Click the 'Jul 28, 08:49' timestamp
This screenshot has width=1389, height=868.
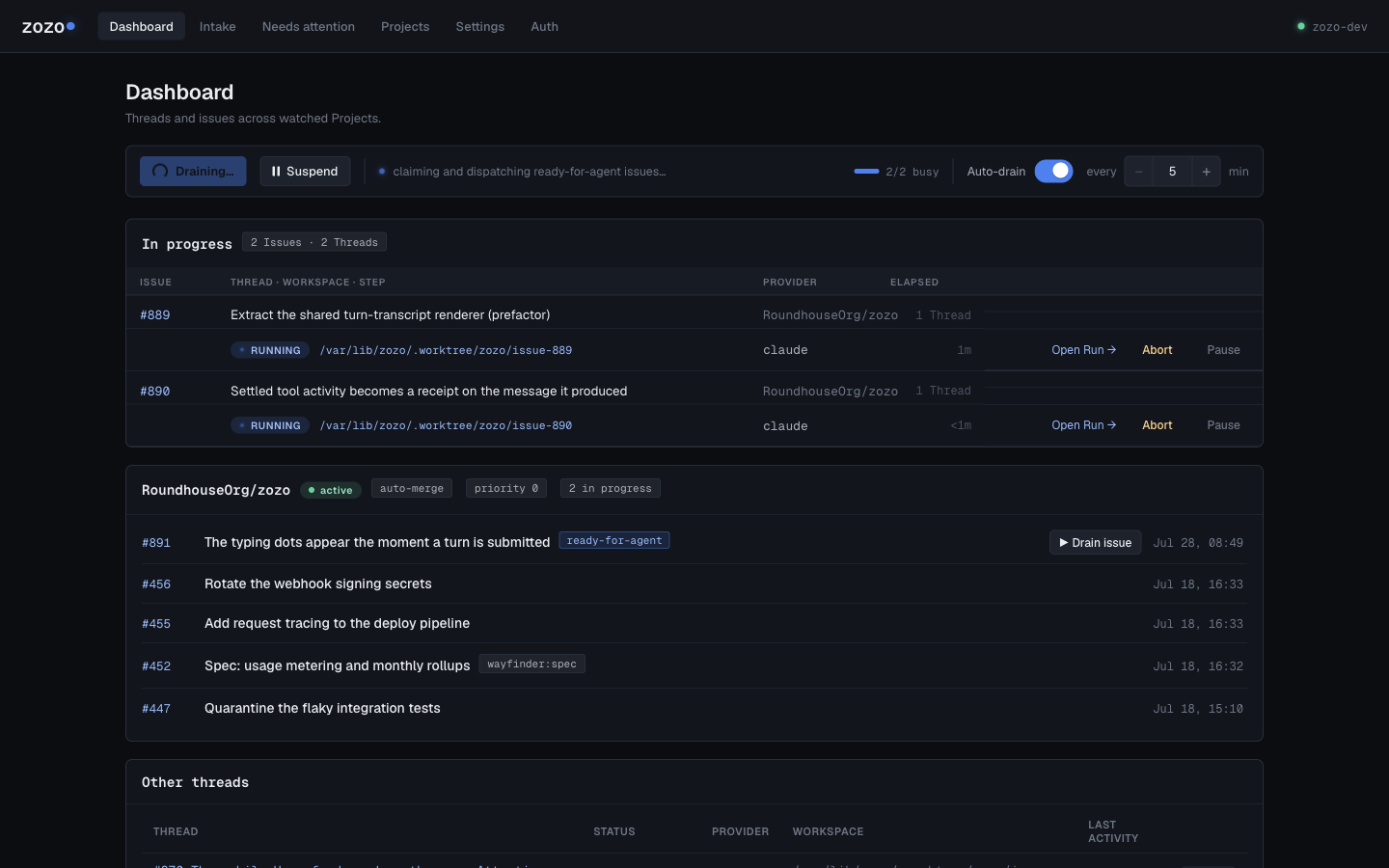[x=1198, y=543]
